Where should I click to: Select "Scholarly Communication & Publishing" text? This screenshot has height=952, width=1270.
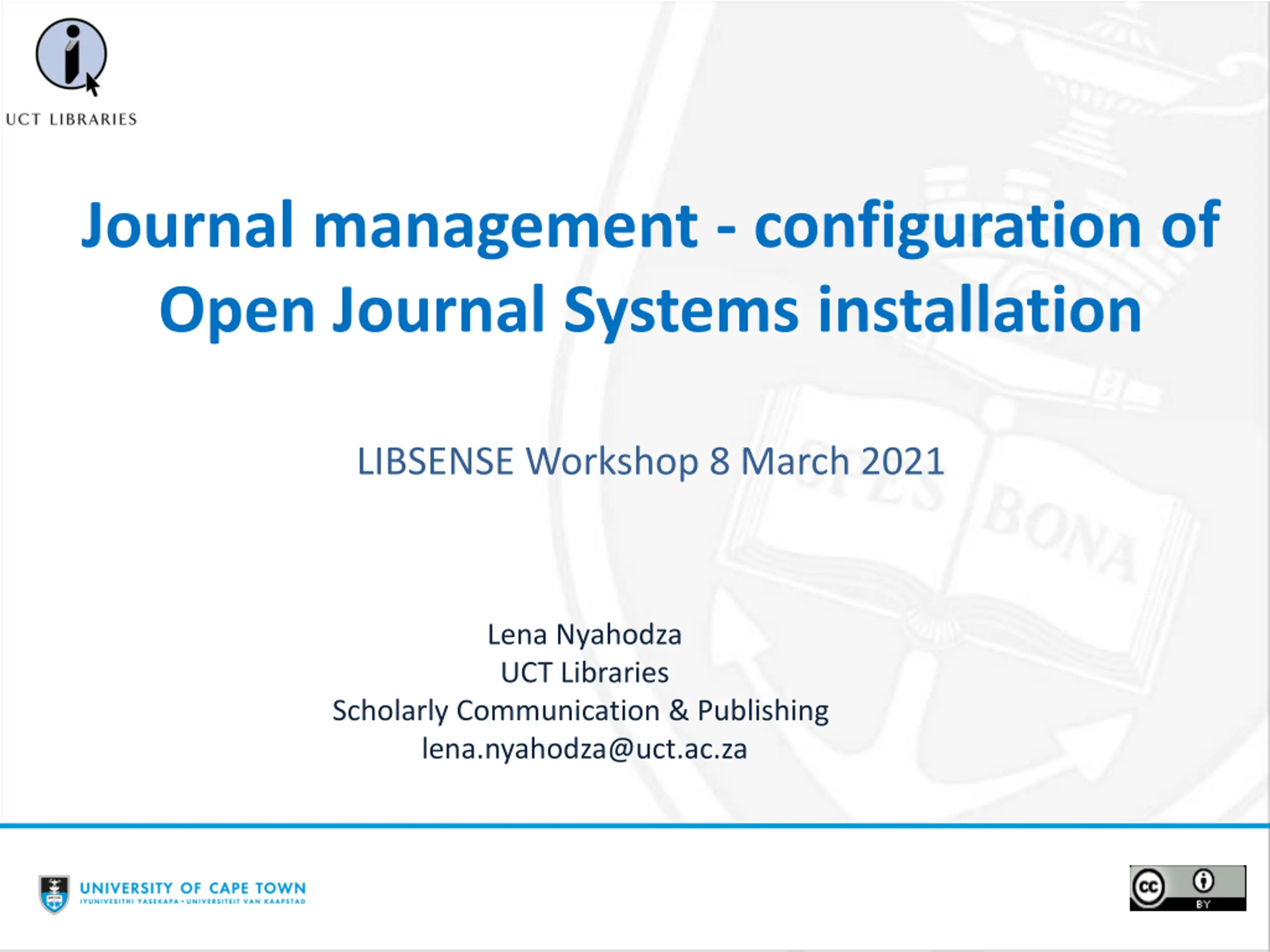pyautogui.click(x=580, y=711)
